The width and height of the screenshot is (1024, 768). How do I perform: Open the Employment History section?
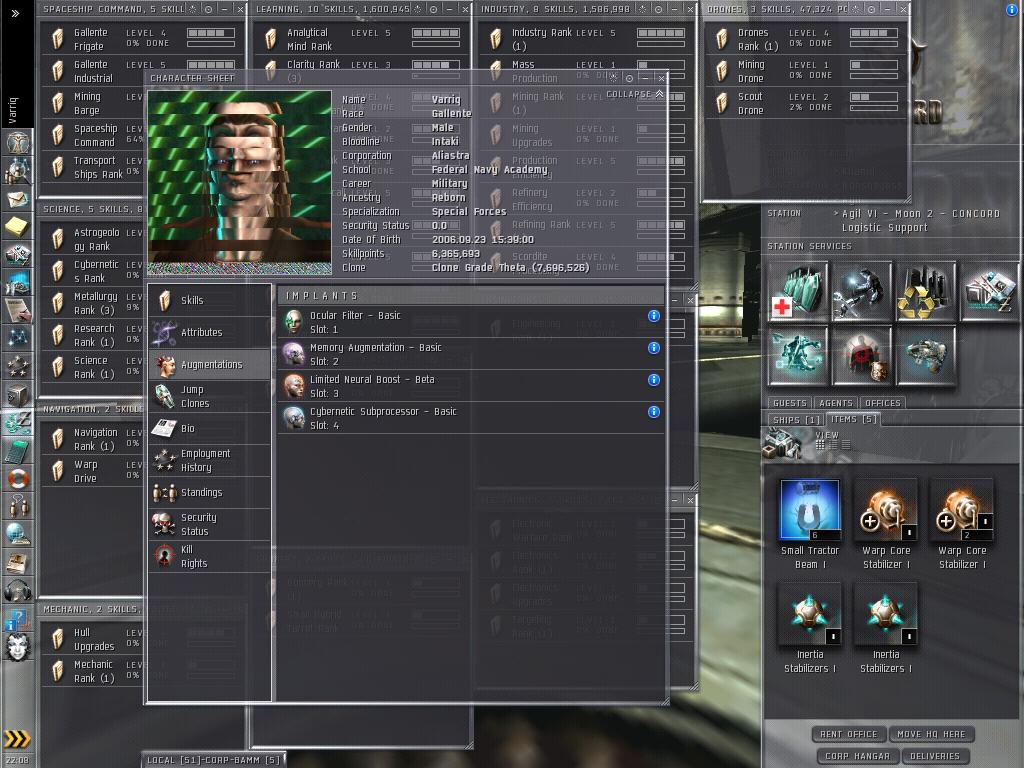pyautogui.click(x=210, y=460)
